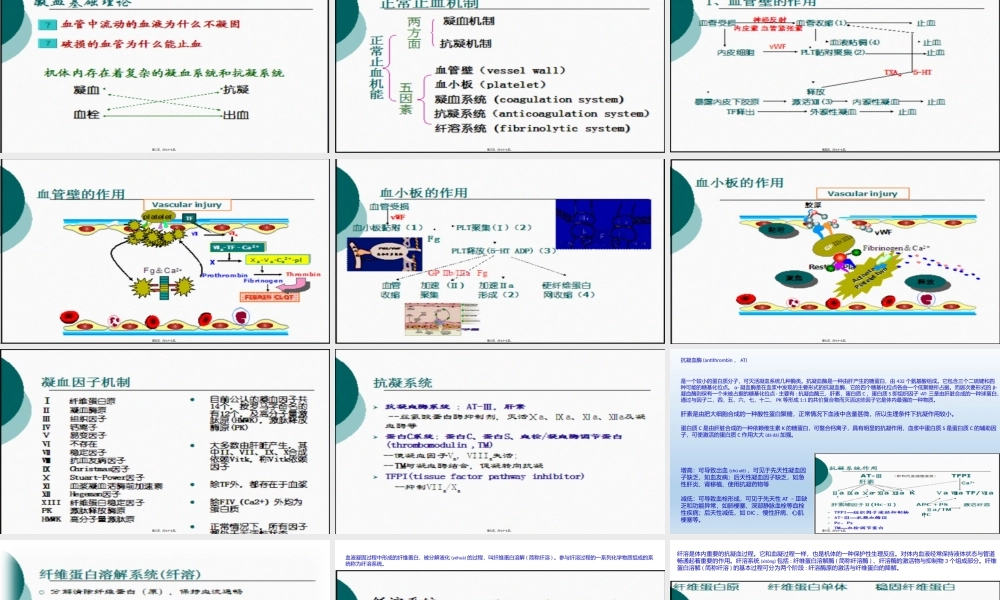The image size is (1000, 600).
Task: Expand the 五因素 bracket listing blood systems
Action: tap(407, 100)
